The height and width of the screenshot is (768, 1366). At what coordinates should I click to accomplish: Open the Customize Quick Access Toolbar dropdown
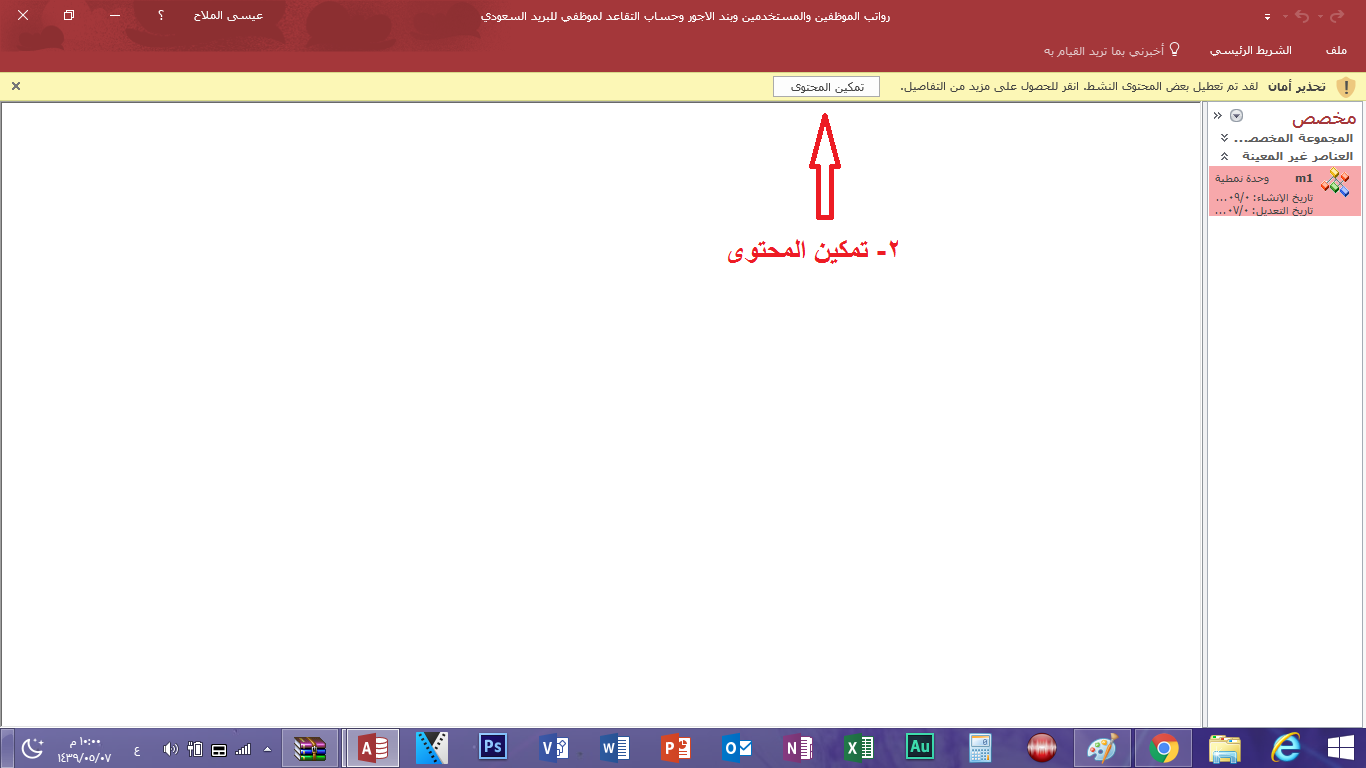tap(1268, 17)
